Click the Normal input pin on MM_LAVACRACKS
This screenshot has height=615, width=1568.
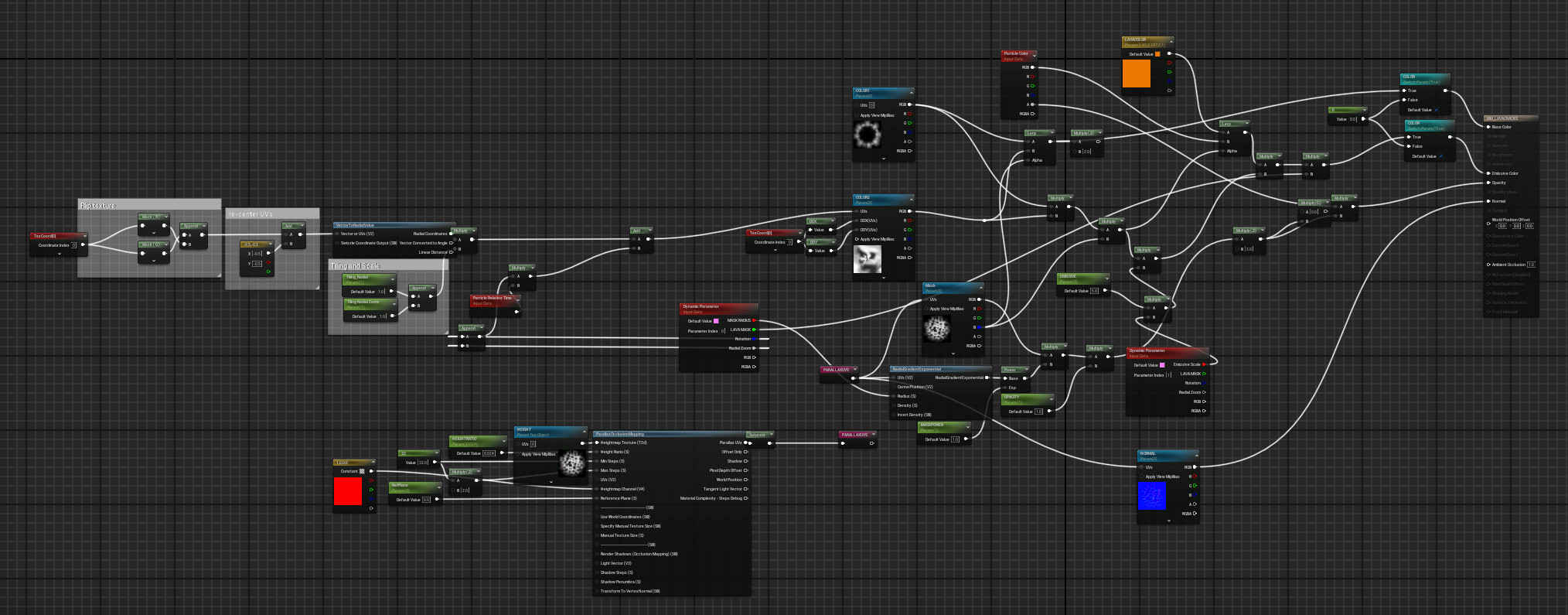click(x=1488, y=201)
